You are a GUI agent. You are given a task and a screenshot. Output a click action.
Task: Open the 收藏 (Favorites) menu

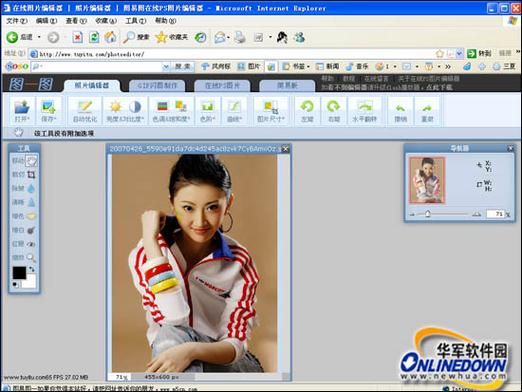106,21
